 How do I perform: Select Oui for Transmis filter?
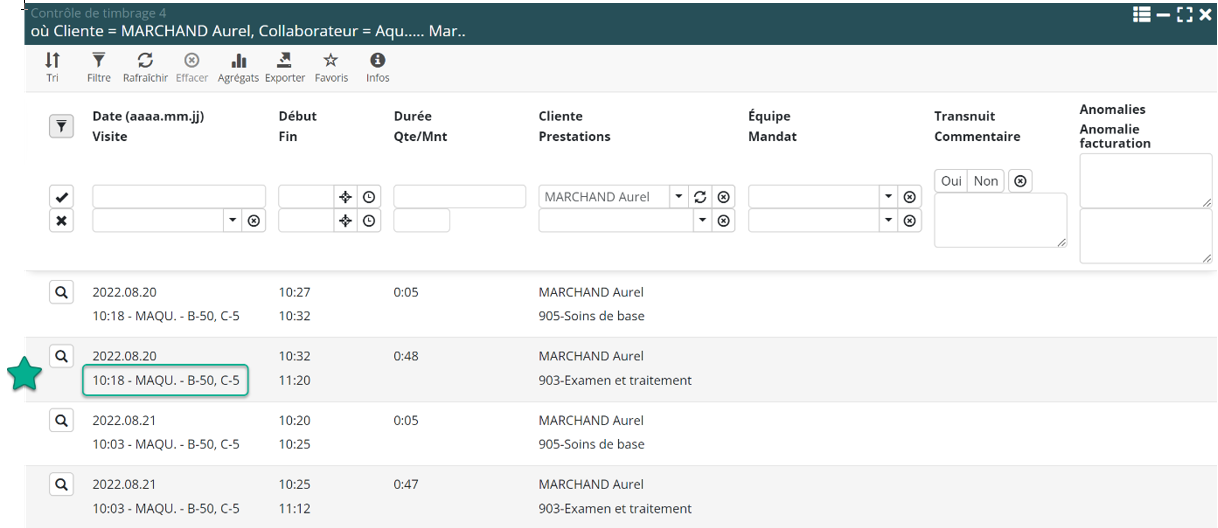pos(951,181)
